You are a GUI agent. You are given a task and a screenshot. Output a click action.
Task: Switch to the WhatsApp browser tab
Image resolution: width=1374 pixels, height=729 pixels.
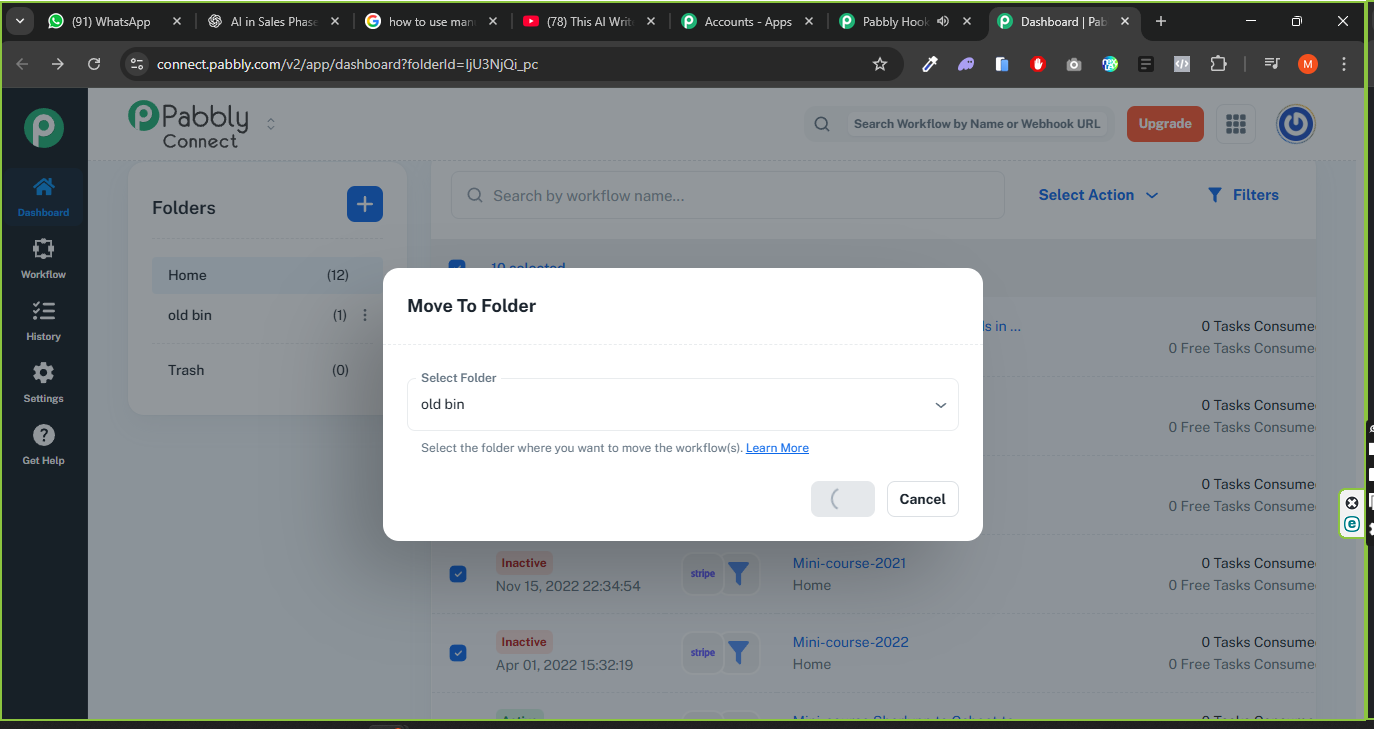(110, 21)
